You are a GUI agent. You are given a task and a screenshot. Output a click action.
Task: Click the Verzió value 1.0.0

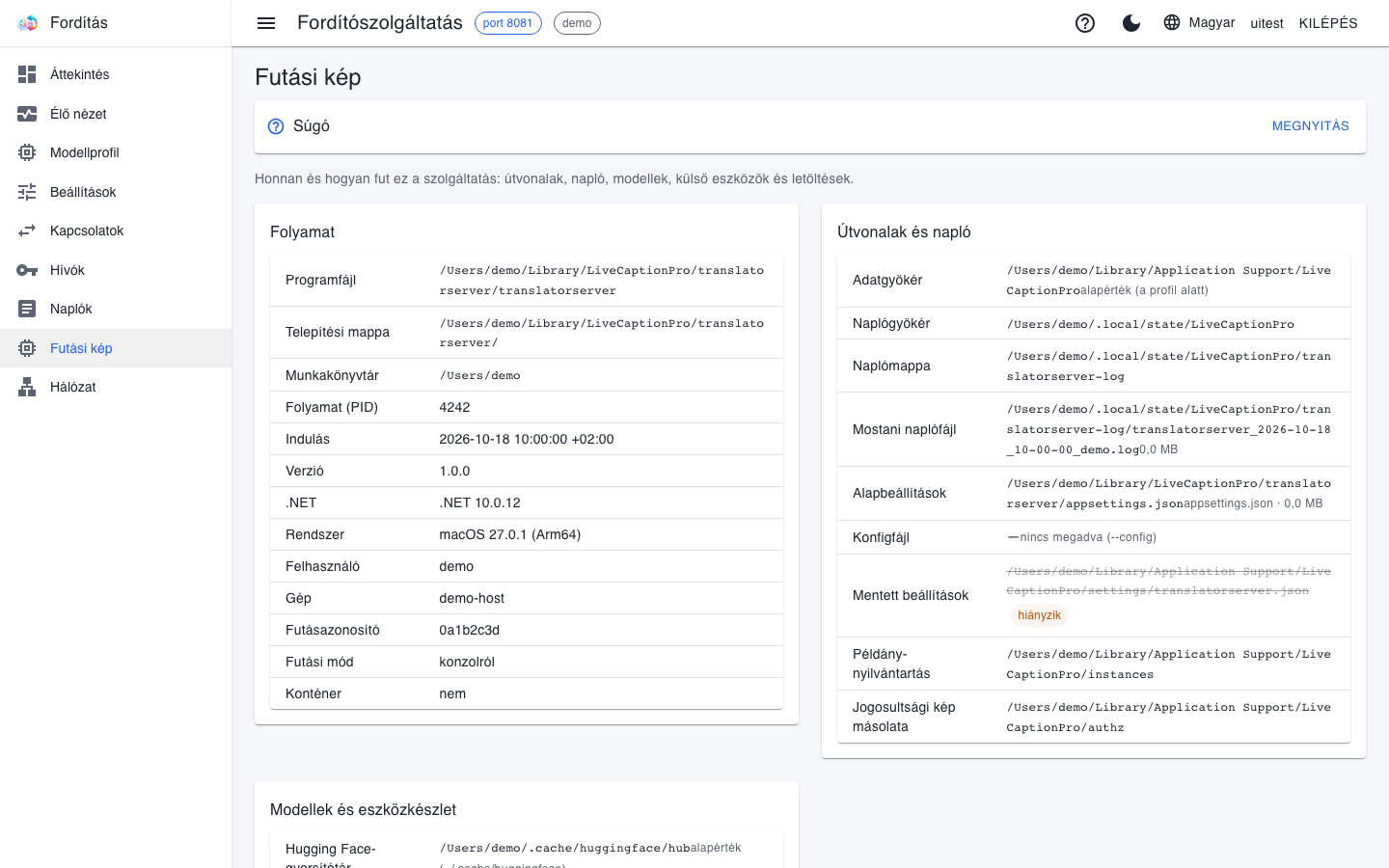point(455,471)
